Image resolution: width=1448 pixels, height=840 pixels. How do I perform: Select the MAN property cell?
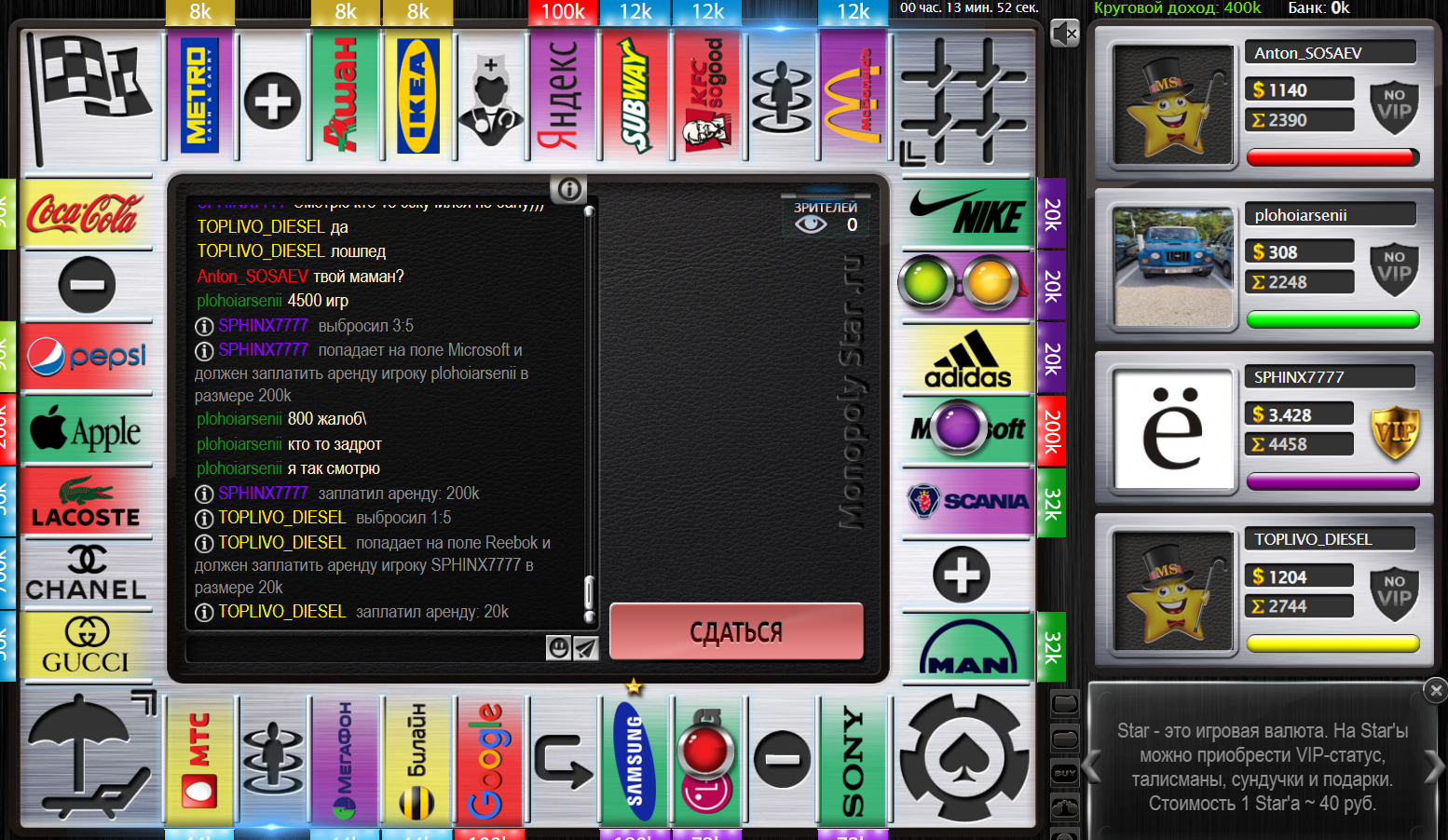pyautogui.click(x=967, y=647)
